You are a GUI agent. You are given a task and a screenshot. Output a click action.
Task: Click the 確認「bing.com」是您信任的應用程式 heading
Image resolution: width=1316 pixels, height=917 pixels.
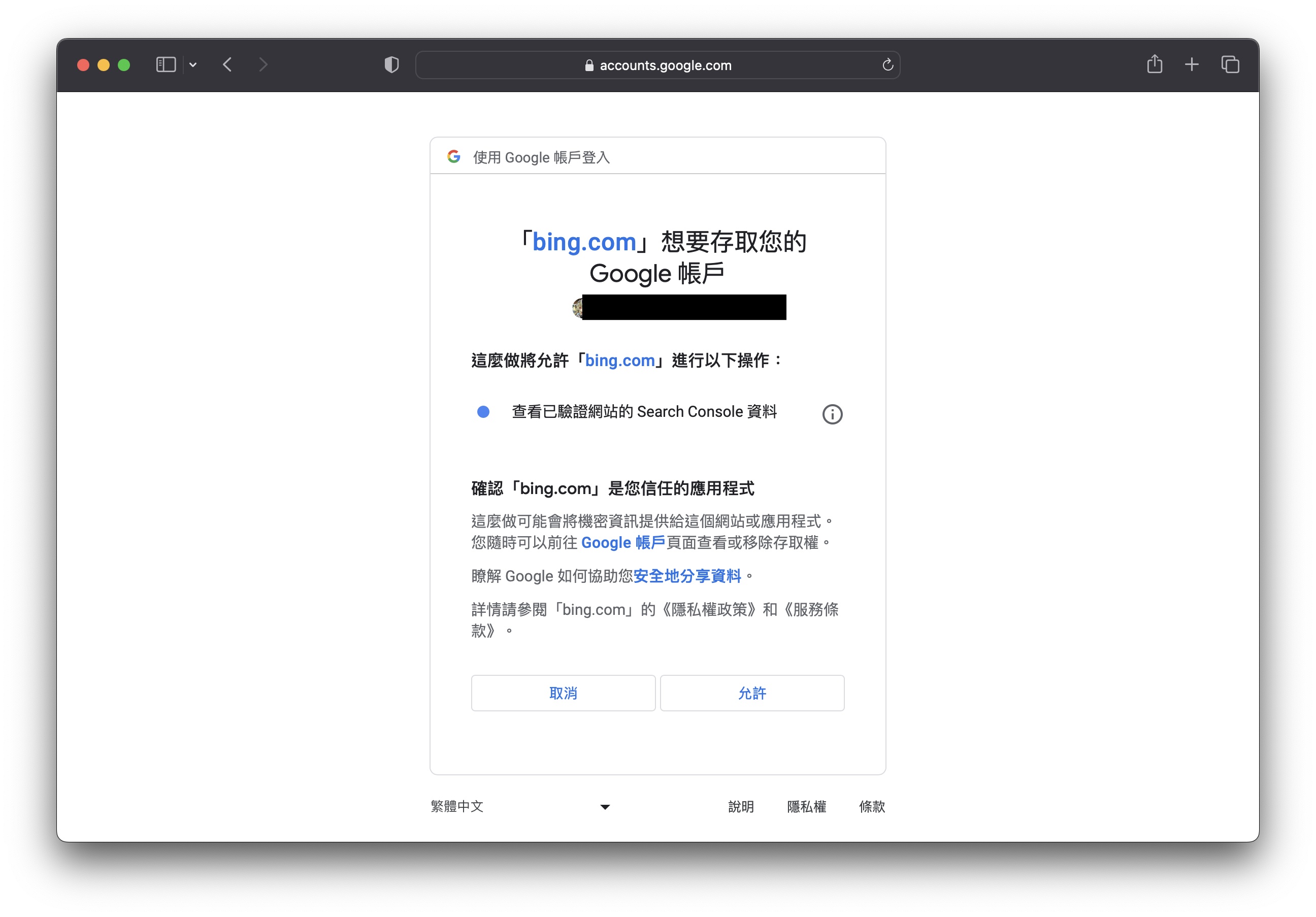(612, 488)
